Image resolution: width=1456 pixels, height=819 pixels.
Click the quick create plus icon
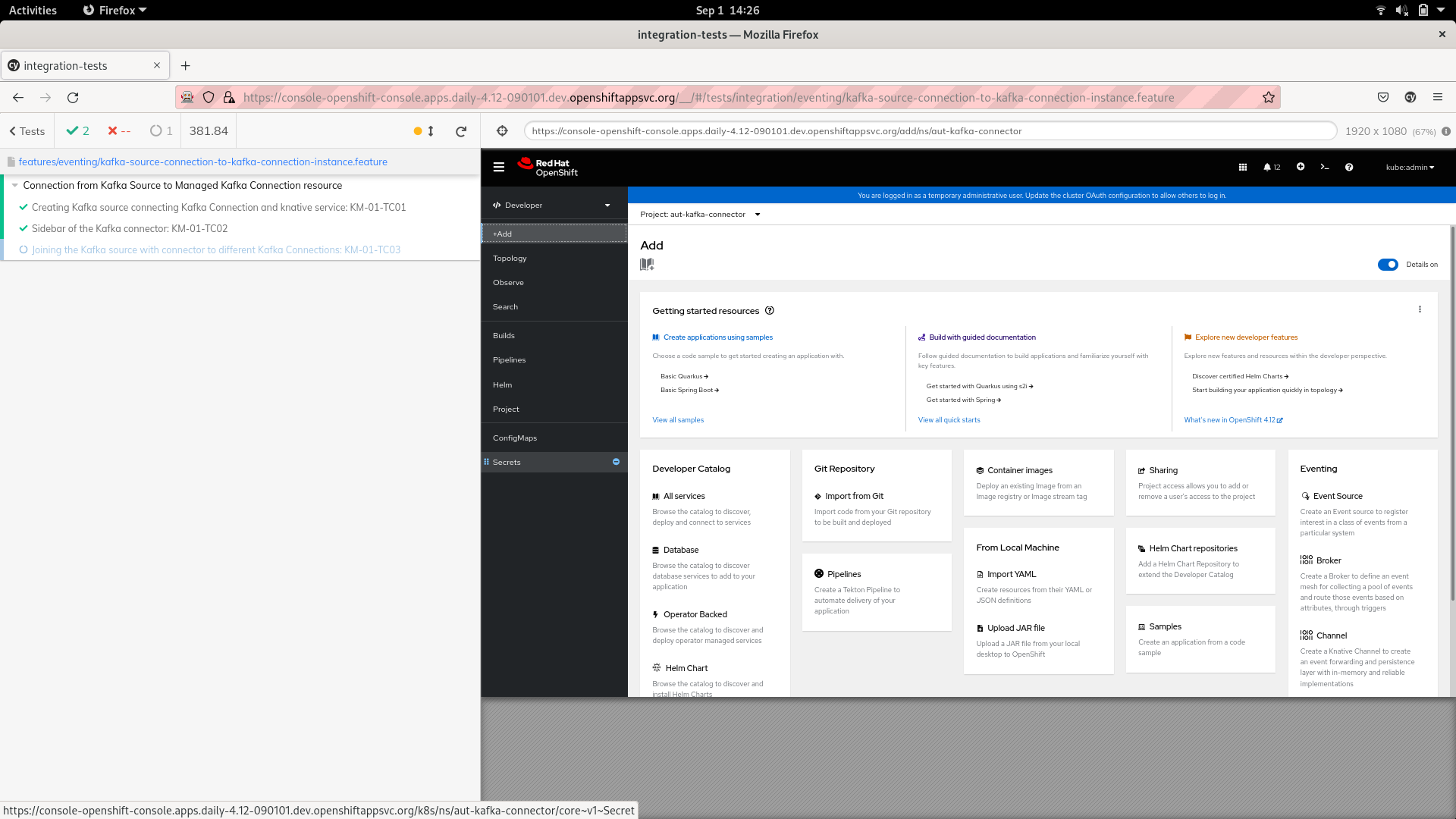coord(1301,167)
